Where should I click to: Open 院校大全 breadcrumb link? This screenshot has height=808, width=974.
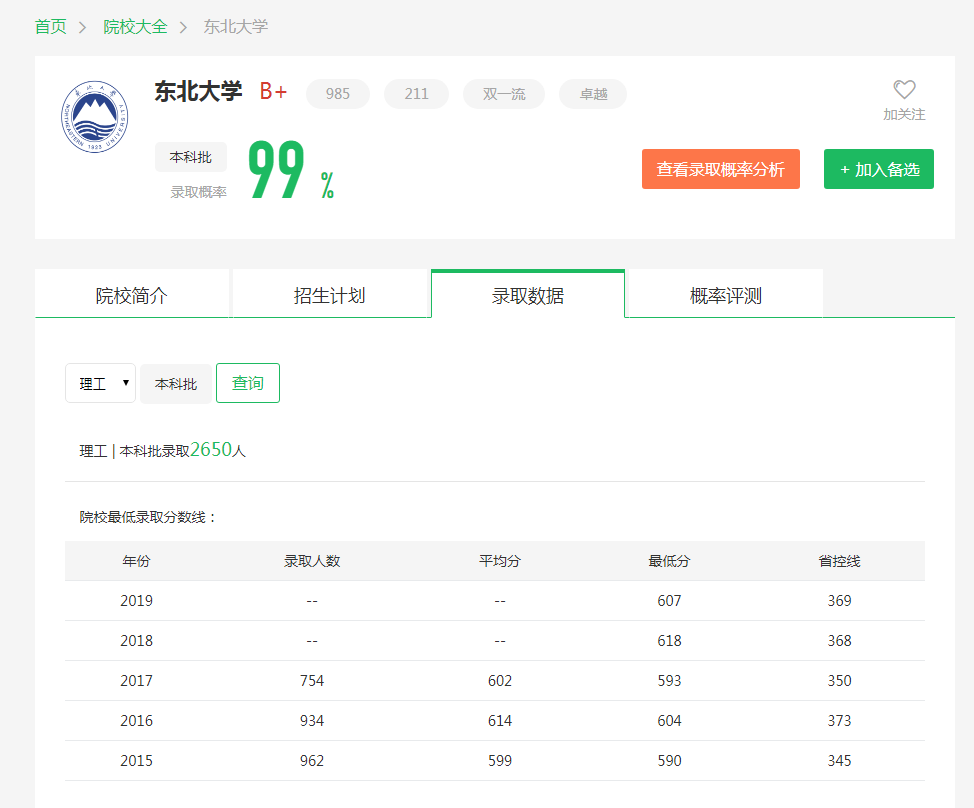click(135, 27)
